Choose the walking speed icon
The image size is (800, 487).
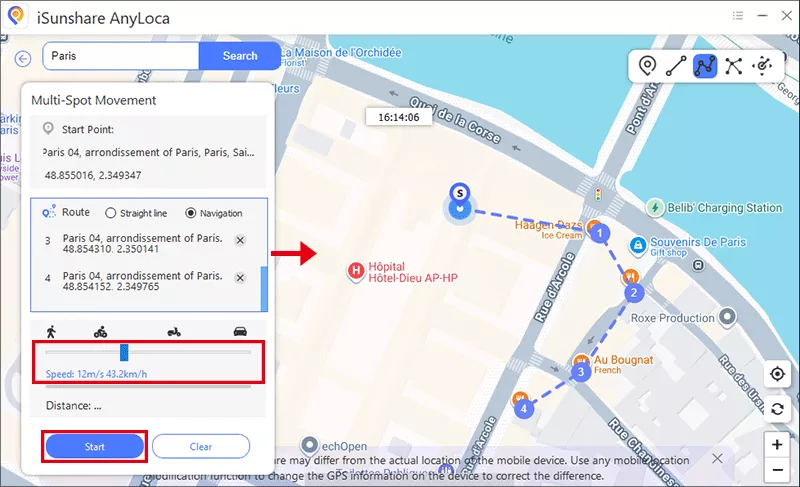click(52, 331)
